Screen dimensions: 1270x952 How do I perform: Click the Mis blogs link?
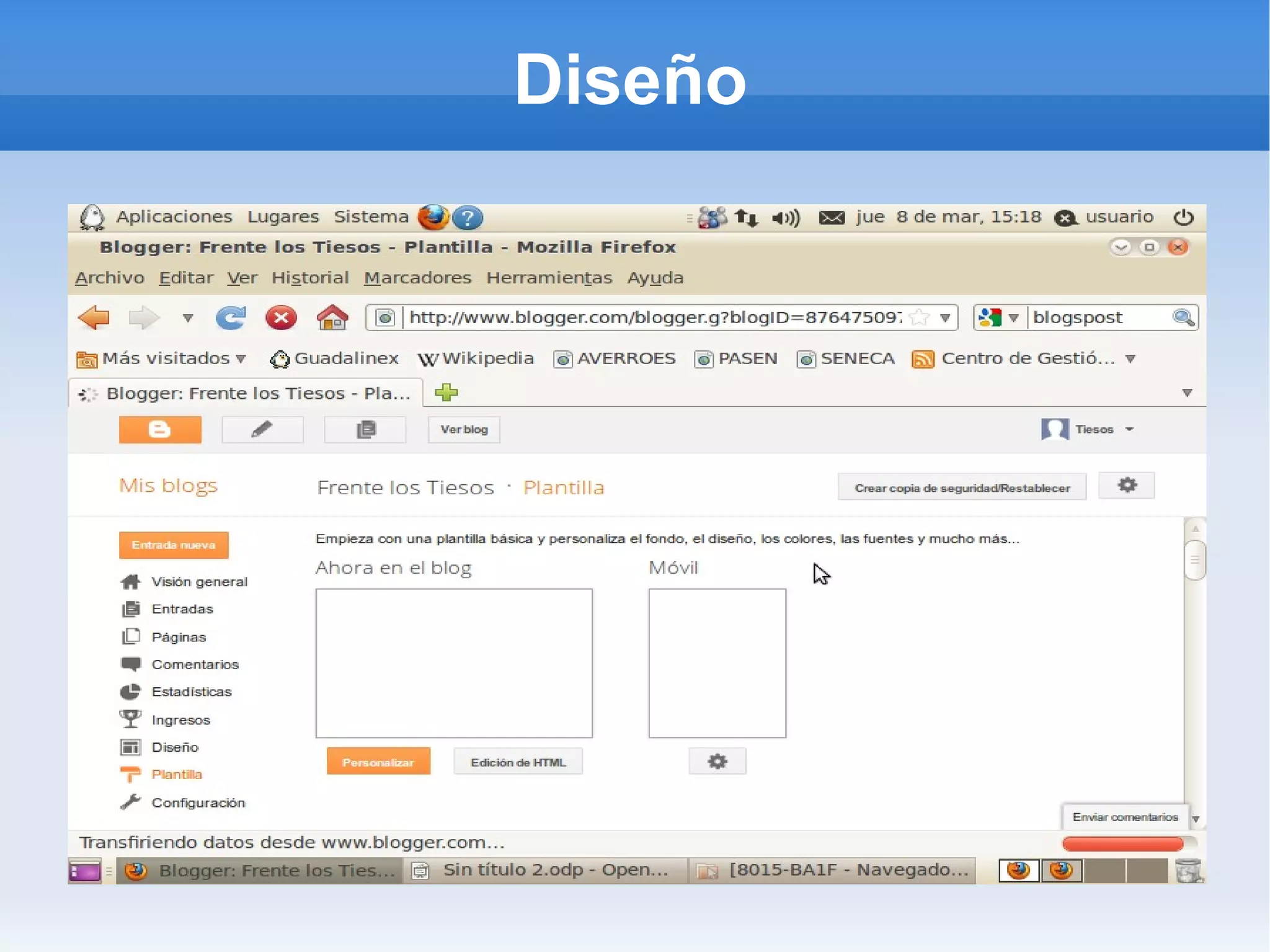coord(168,486)
